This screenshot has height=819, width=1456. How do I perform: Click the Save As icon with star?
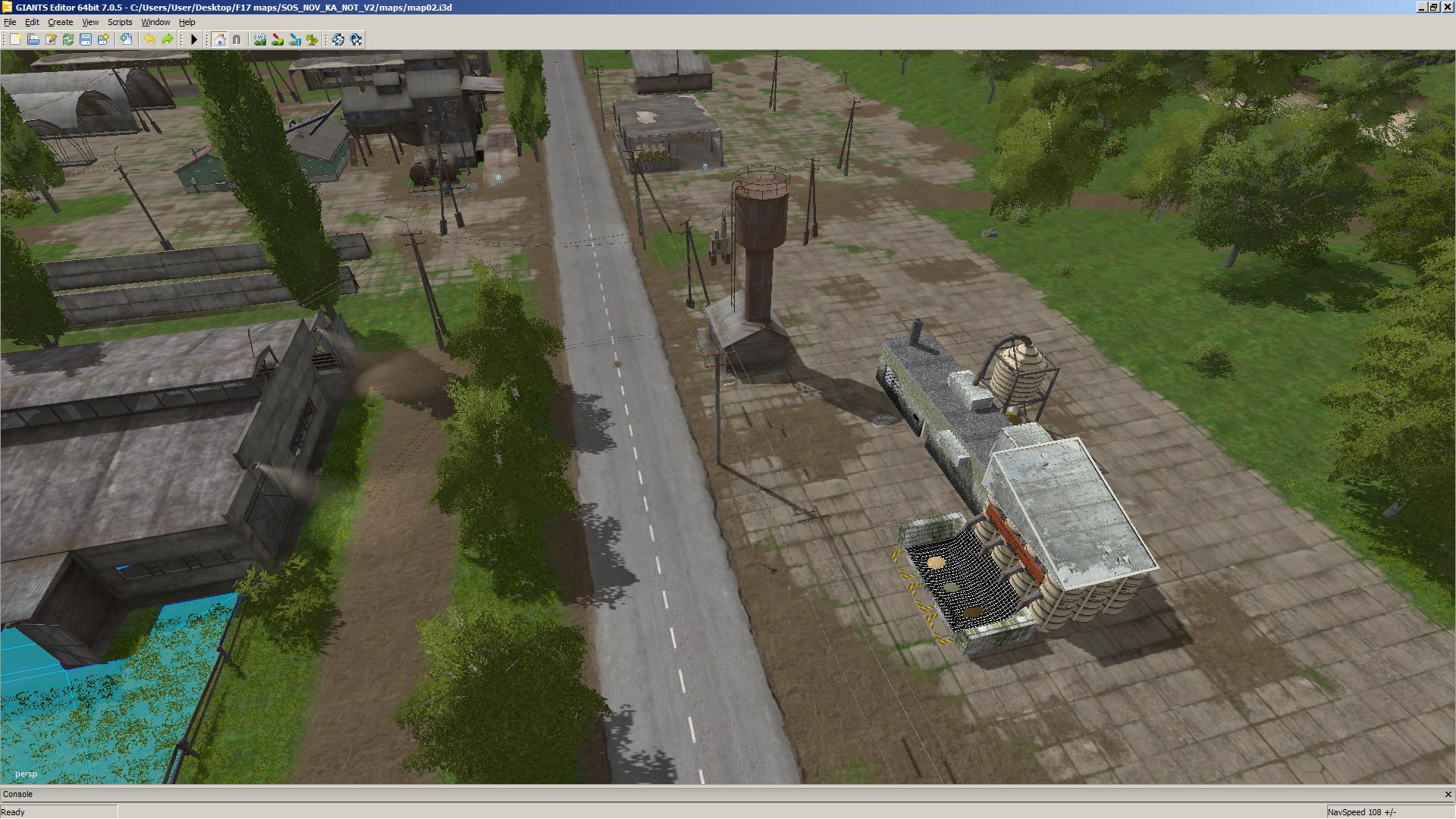(x=103, y=39)
